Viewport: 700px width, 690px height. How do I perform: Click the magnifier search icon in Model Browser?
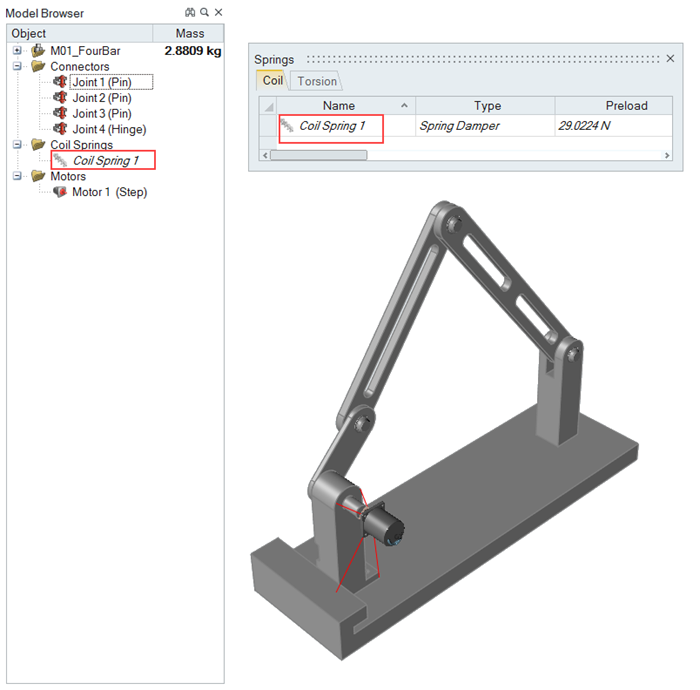204,12
